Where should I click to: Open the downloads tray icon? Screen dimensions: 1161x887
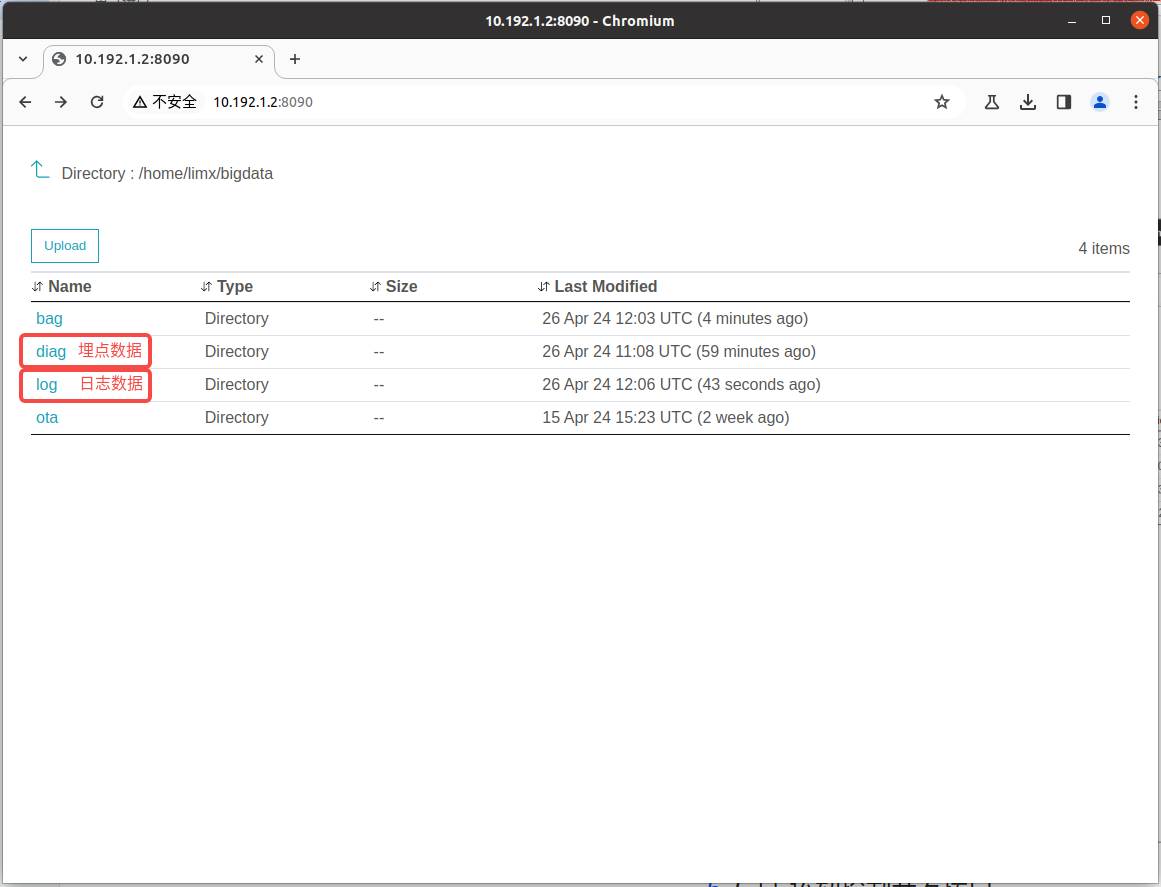pos(1028,102)
